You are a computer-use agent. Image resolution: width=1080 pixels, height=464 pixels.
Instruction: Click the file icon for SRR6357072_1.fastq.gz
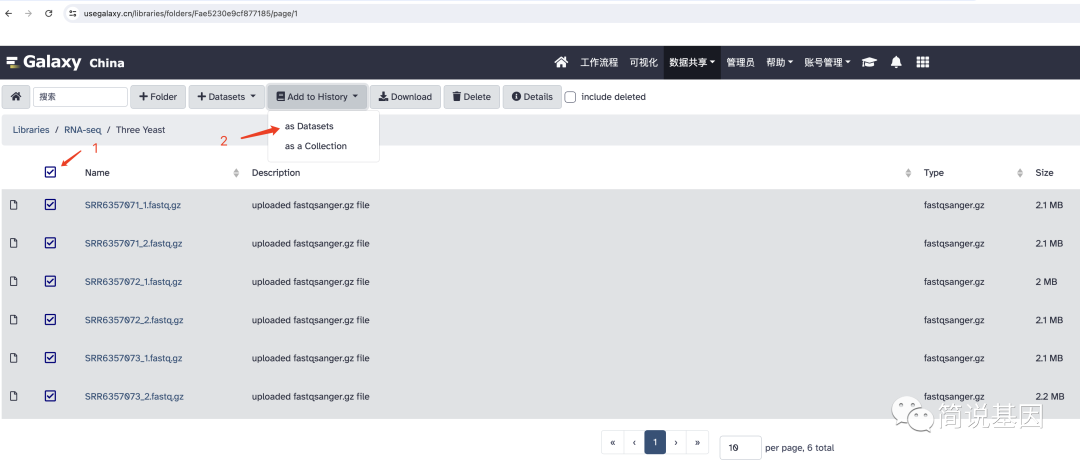pyautogui.click(x=13, y=282)
